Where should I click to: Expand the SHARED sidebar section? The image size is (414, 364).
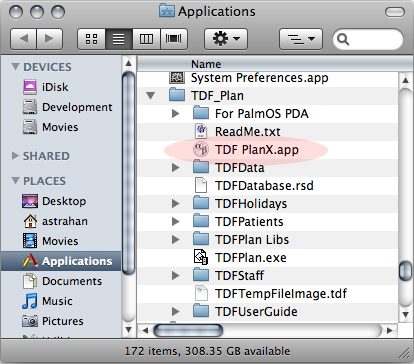click(15, 156)
